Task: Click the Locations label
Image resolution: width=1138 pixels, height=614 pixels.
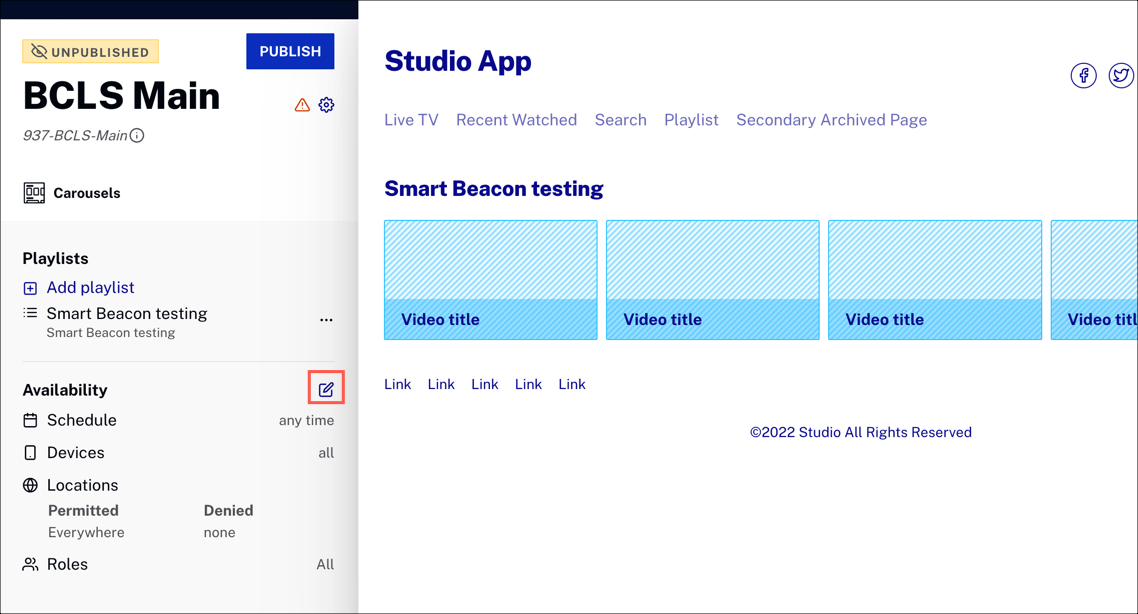Action: (x=83, y=486)
